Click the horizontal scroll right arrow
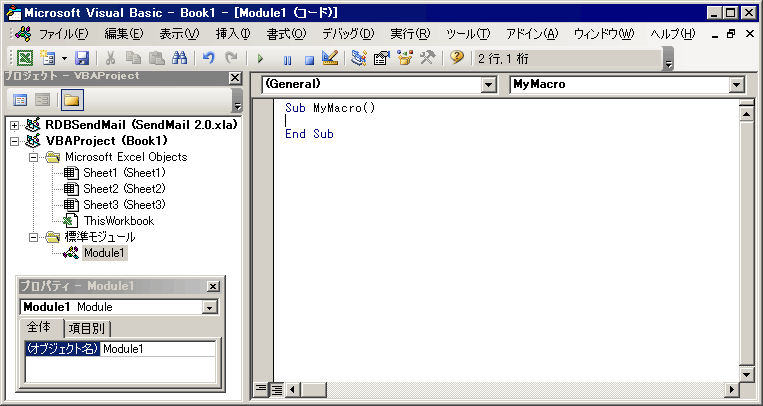 (x=731, y=389)
